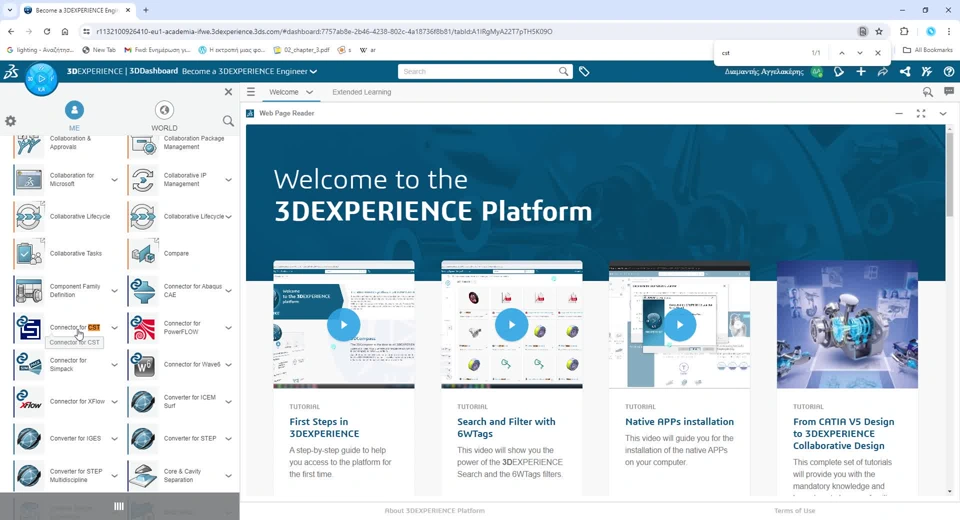Open the compass settings gear icon

pyautogui.click(x=10, y=121)
